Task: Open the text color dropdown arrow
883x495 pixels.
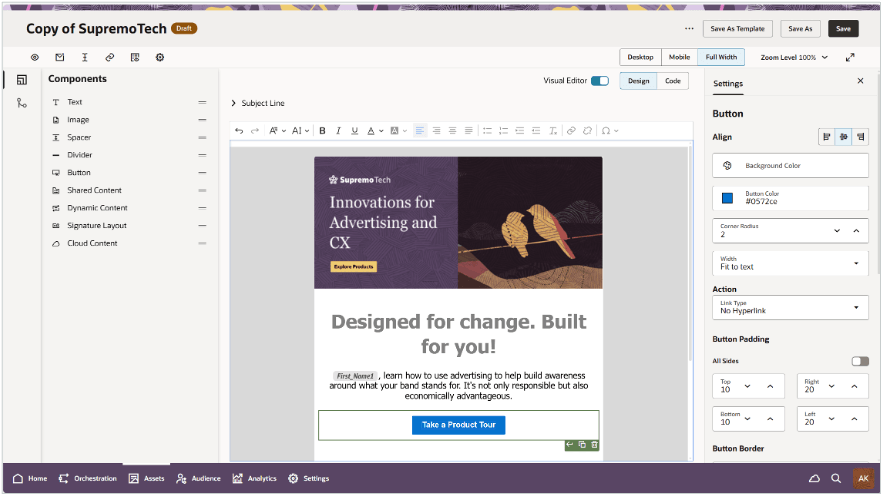Action: [x=382, y=131]
